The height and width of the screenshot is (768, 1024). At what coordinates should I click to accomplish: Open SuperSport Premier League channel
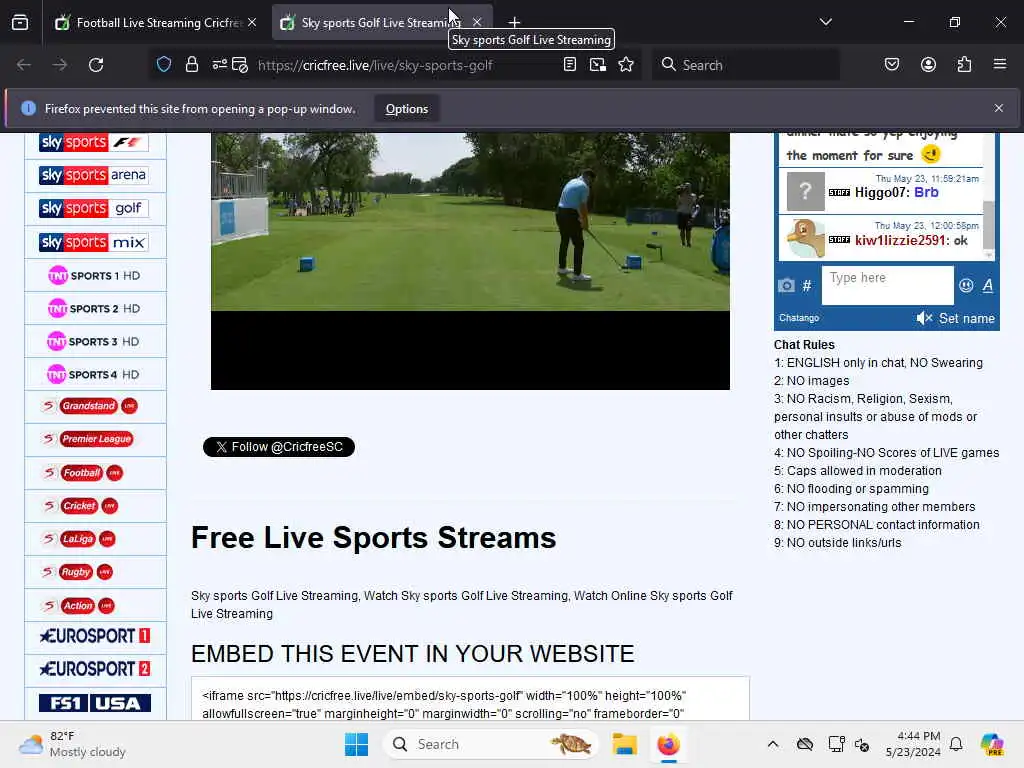88,439
